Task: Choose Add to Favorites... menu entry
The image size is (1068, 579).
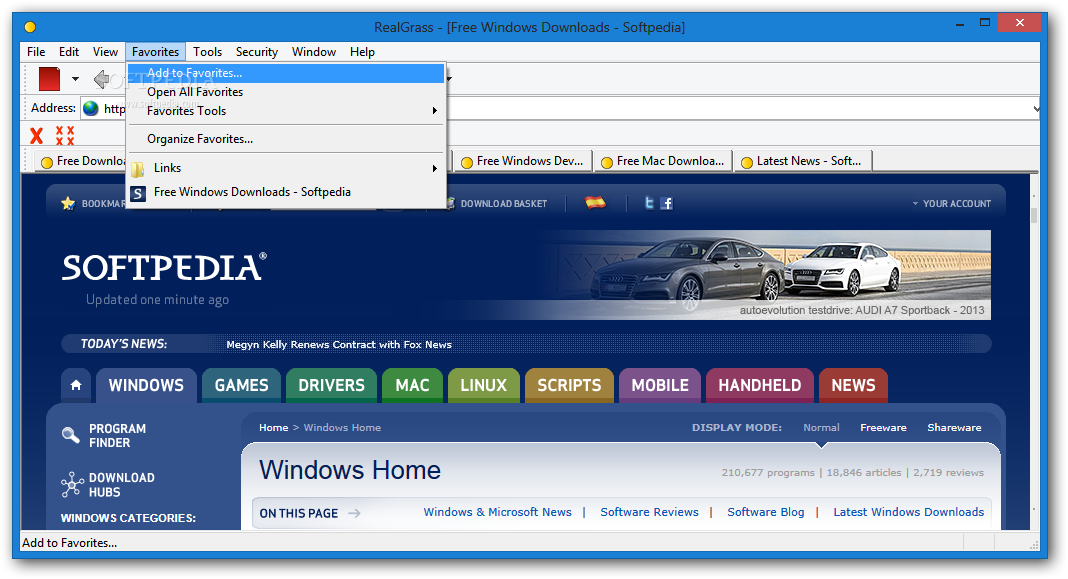Action: 286,73
